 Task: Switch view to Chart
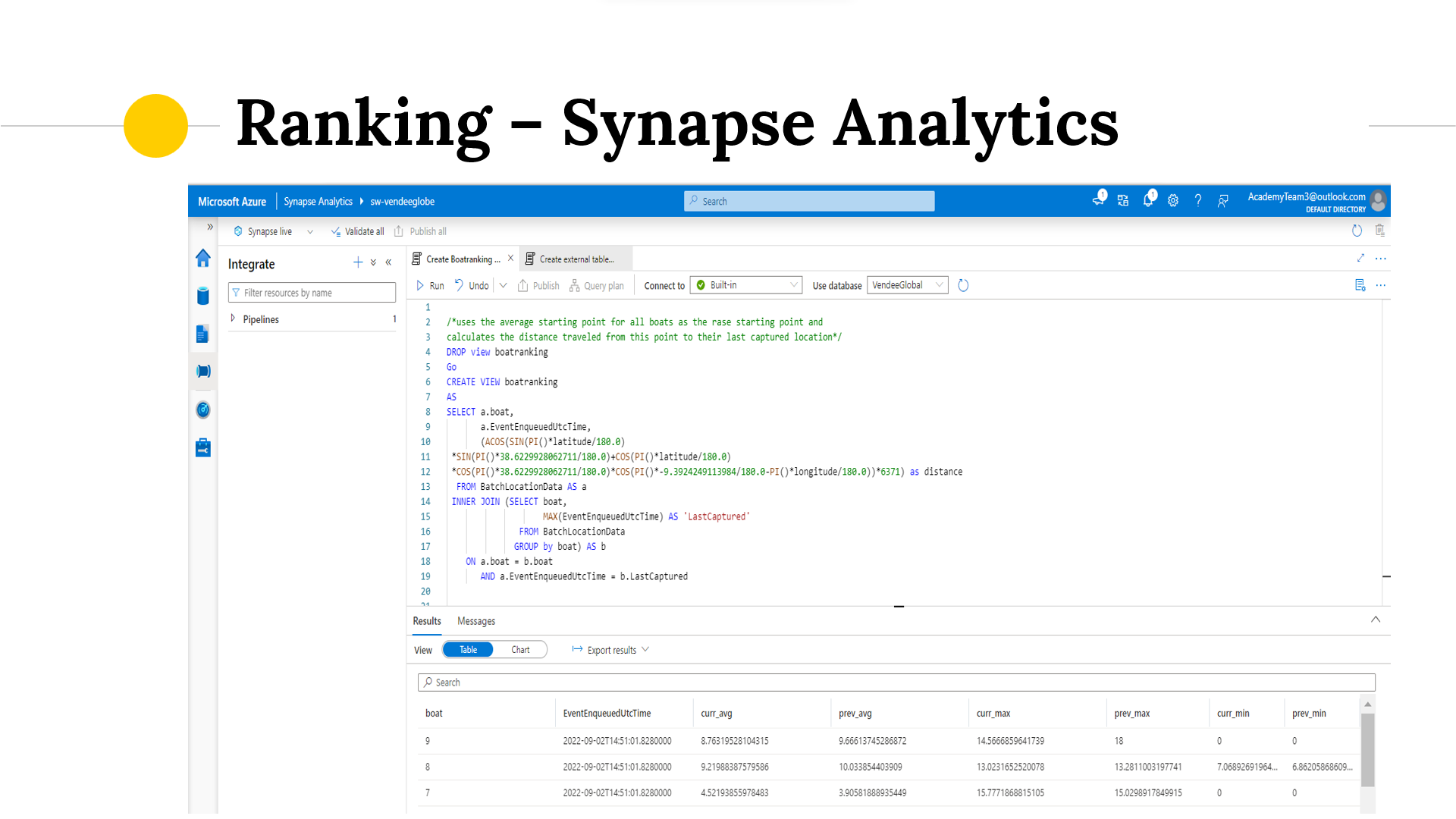pos(520,650)
